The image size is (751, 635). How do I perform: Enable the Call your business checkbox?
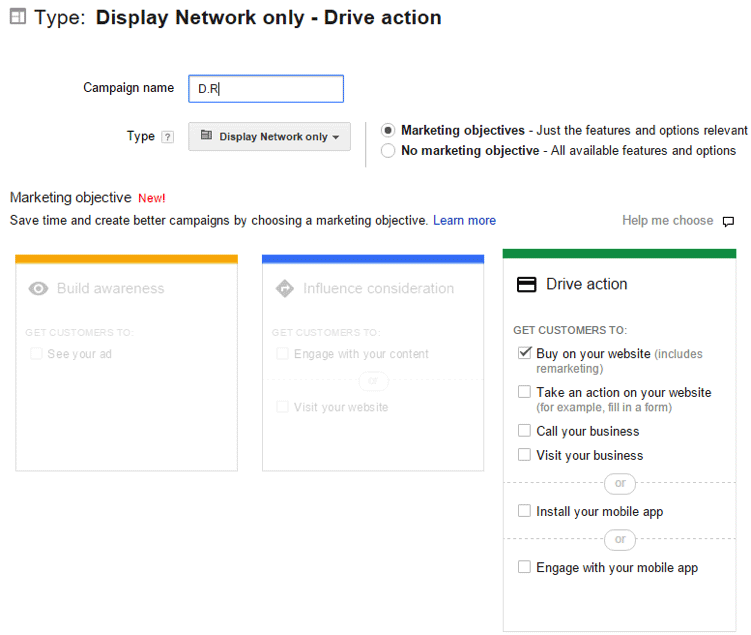pos(524,431)
